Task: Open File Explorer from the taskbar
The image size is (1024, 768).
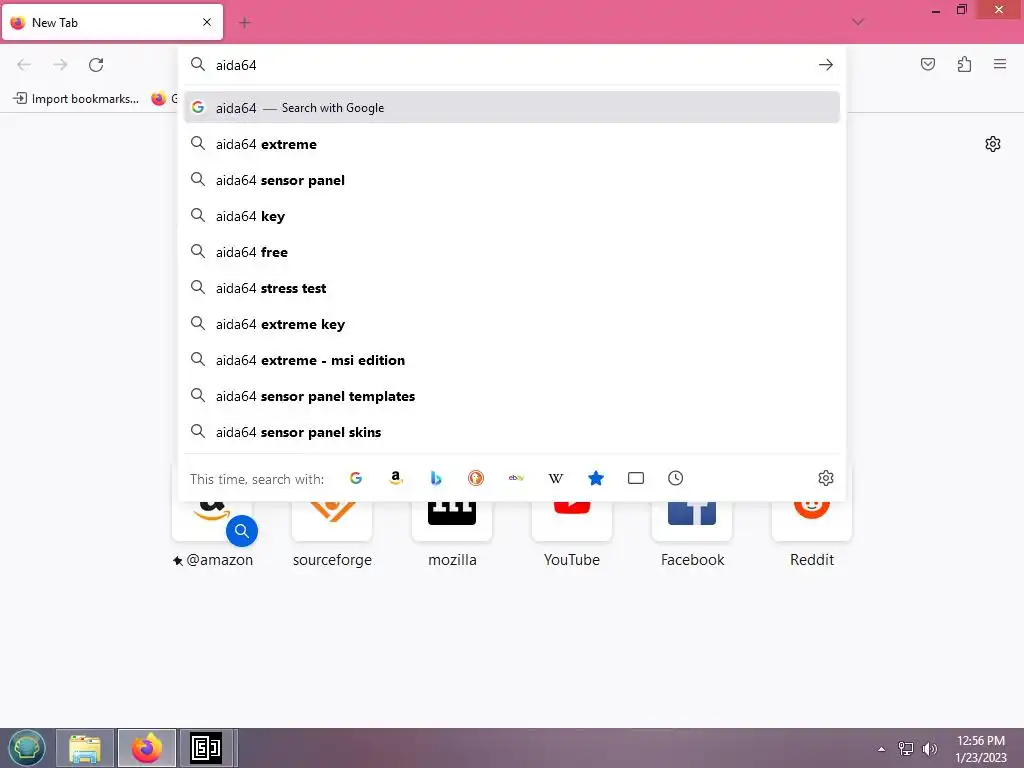Action: pos(85,748)
